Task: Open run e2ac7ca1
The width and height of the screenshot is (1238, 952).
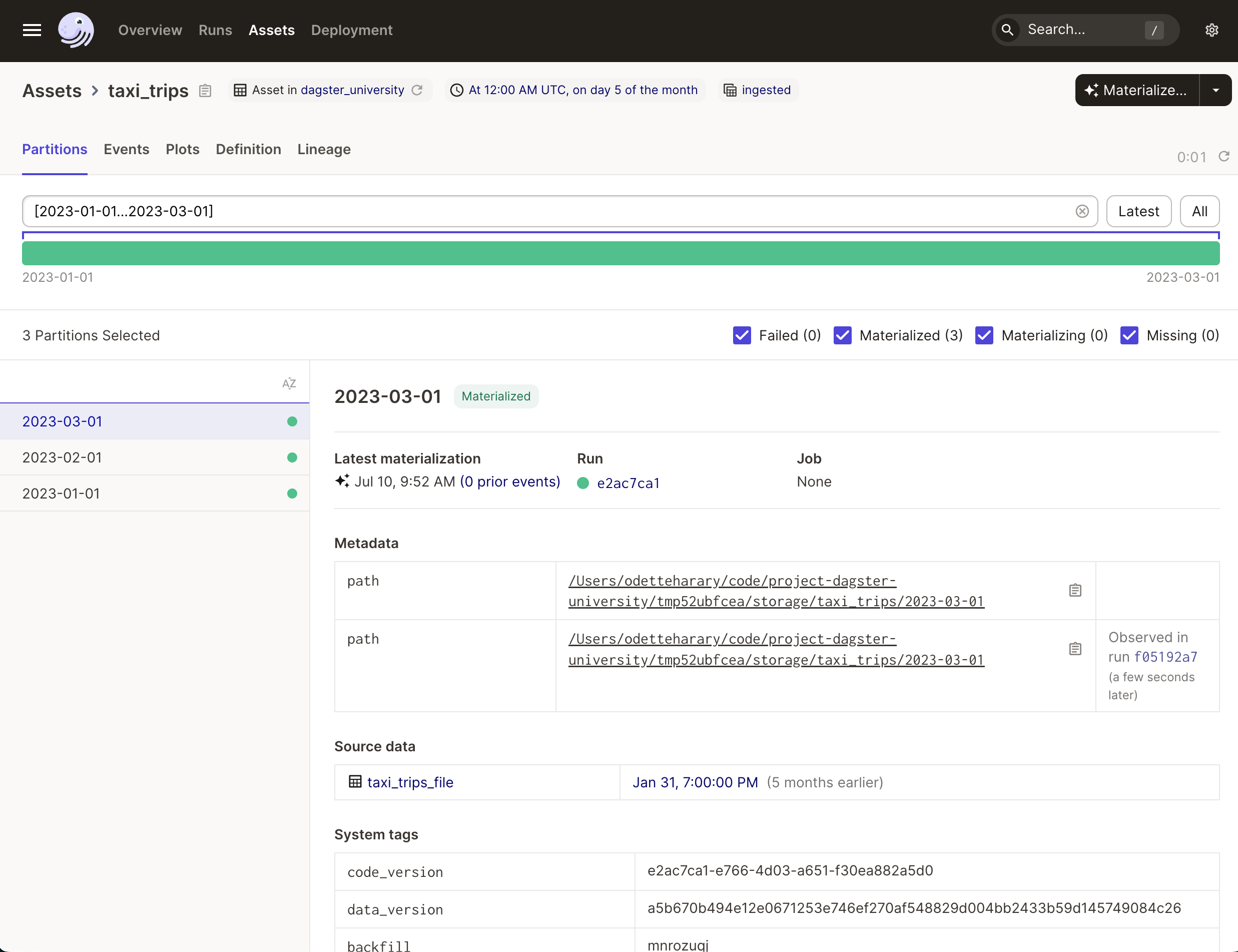Action: coord(629,484)
